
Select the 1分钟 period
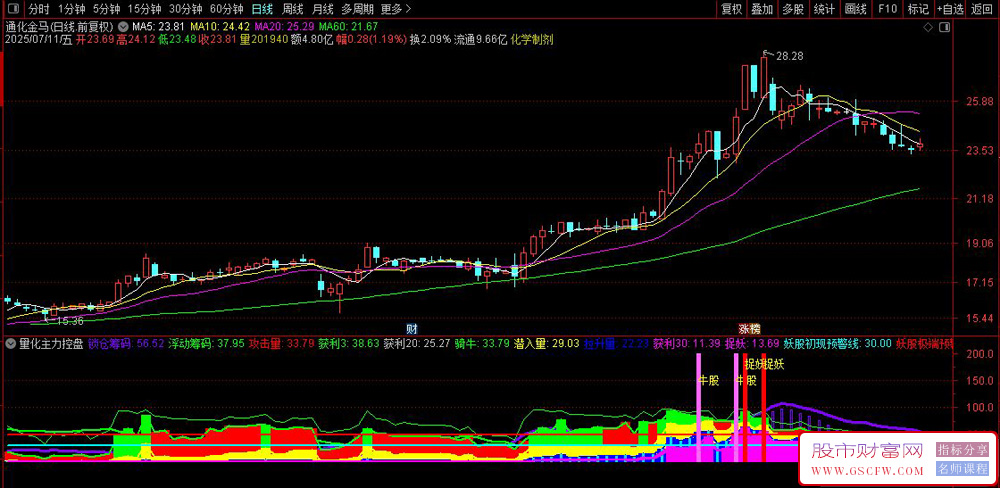[x=71, y=9]
